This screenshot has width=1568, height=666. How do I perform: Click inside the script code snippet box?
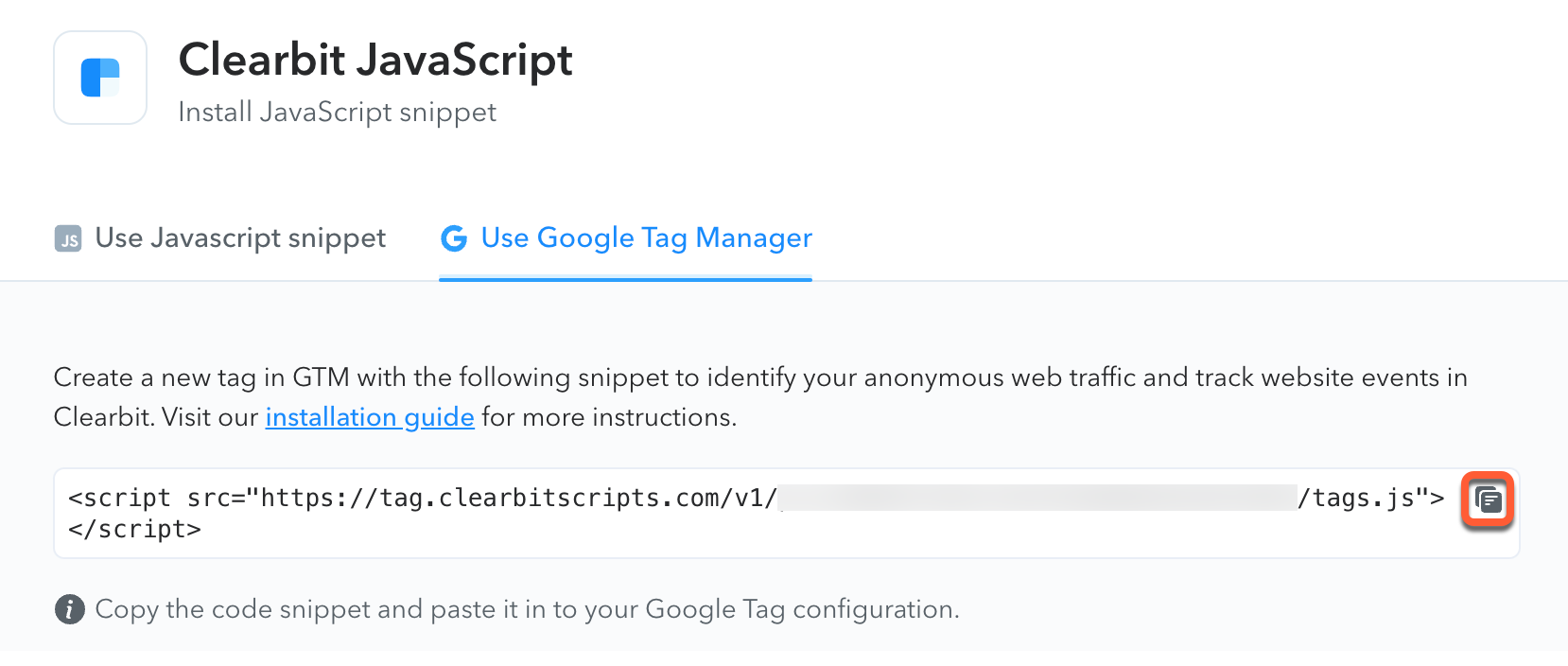786,514
